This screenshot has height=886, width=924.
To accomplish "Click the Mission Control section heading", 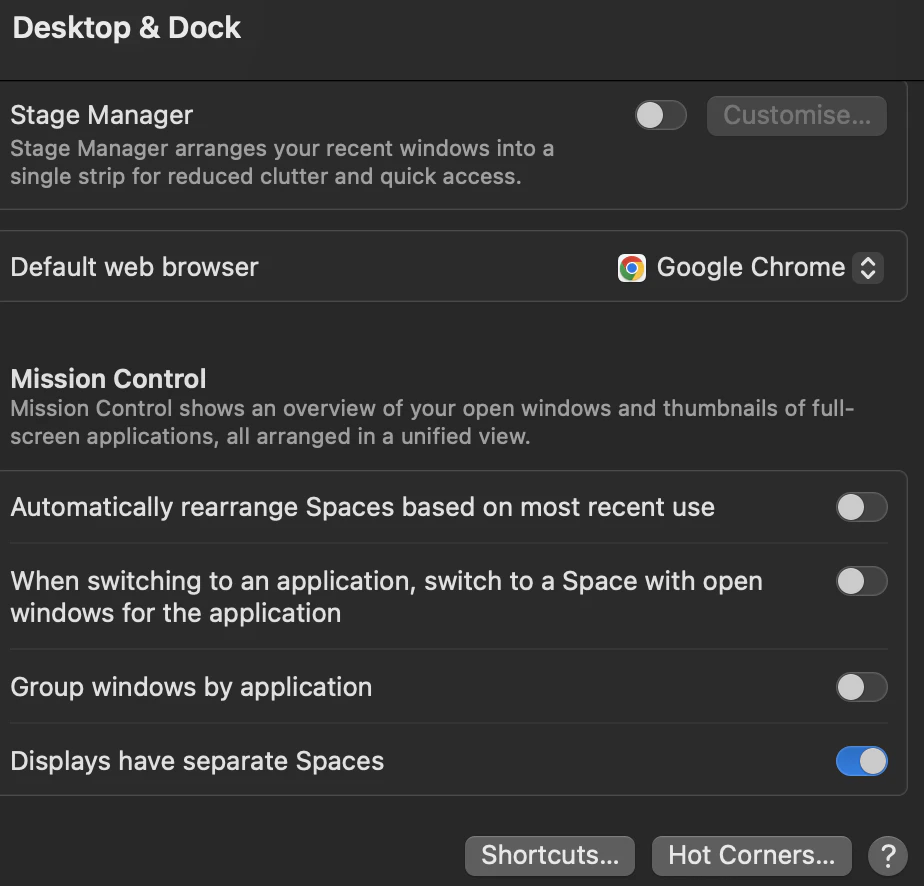I will coord(108,379).
